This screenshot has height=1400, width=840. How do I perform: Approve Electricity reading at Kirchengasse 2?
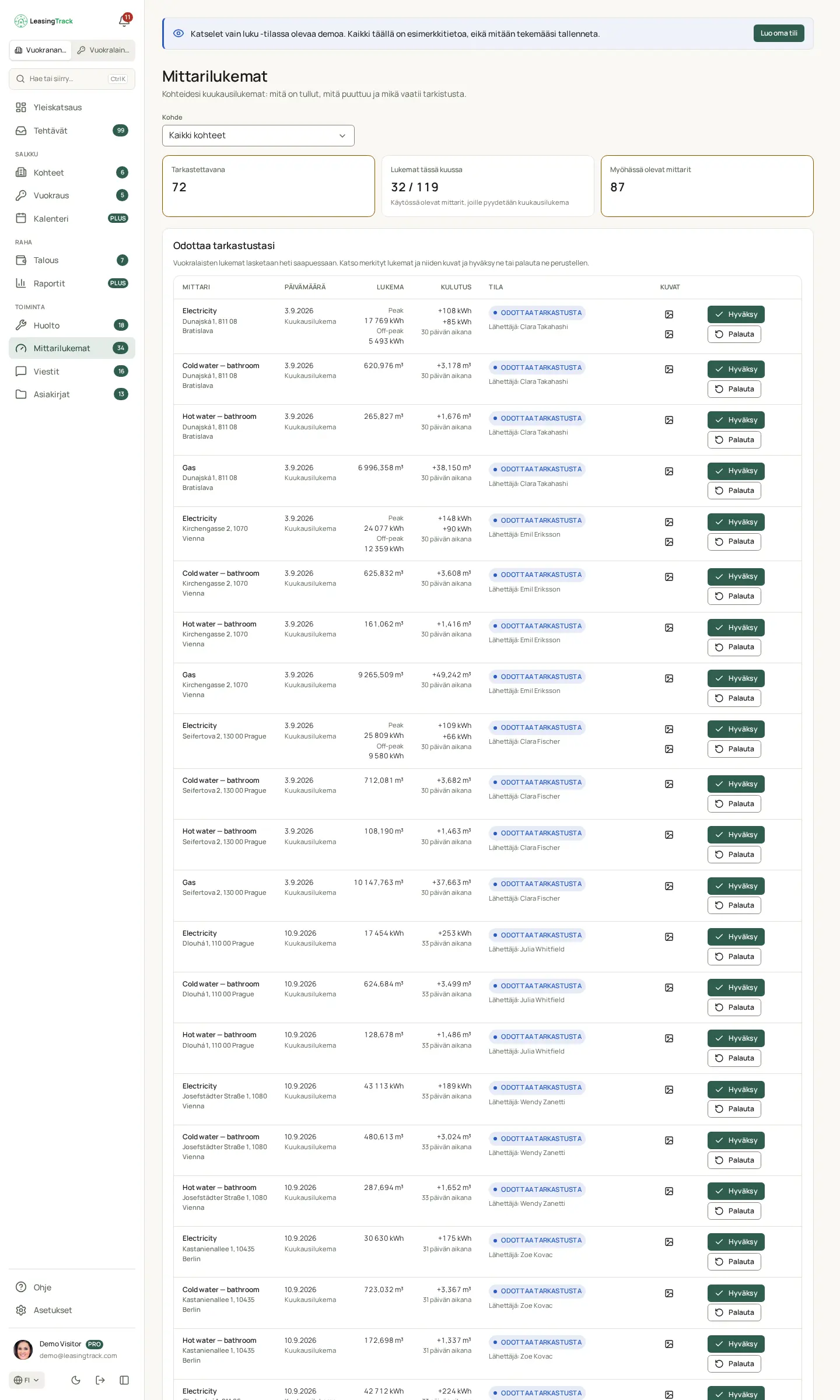point(736,522)
